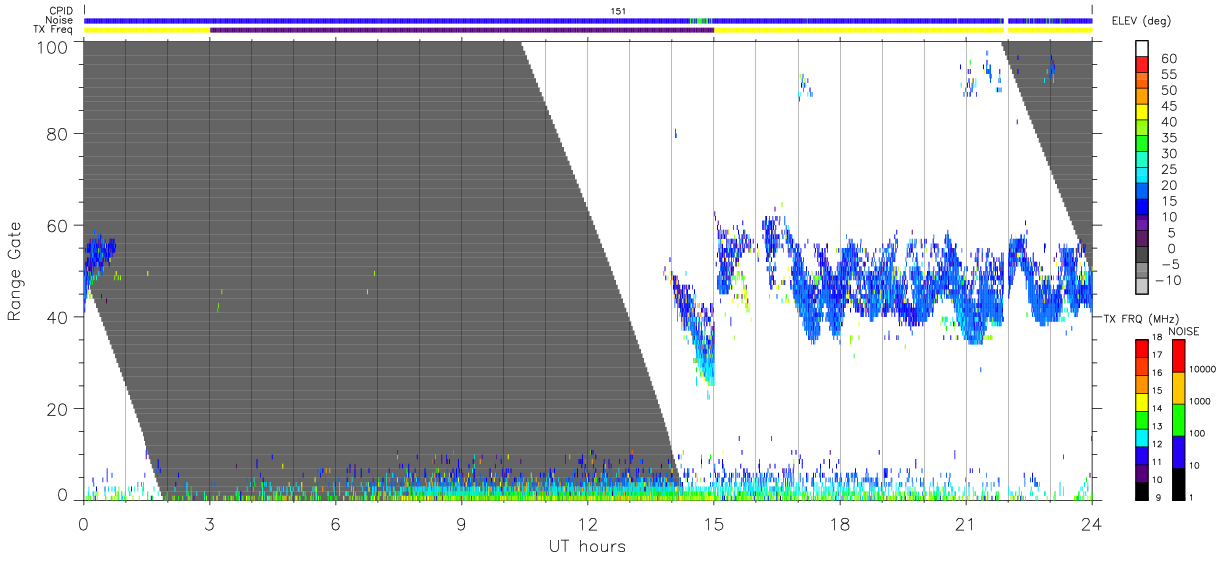
Task: Select the green 100 band of the NOISE colorbar
Action: point(1178,419)
